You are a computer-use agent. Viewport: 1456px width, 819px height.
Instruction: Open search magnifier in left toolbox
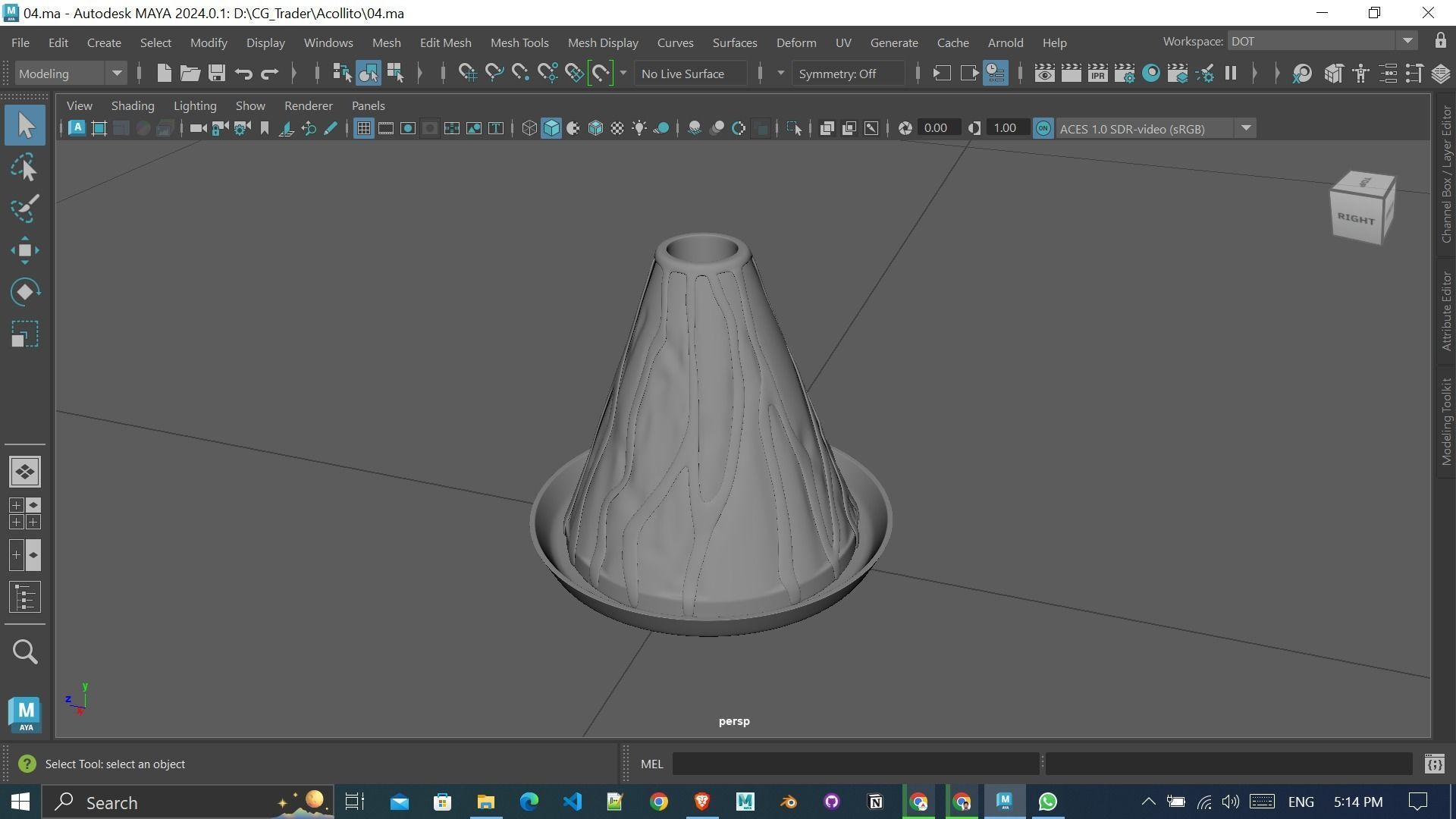pyautogui.click(x=25, y=651)
